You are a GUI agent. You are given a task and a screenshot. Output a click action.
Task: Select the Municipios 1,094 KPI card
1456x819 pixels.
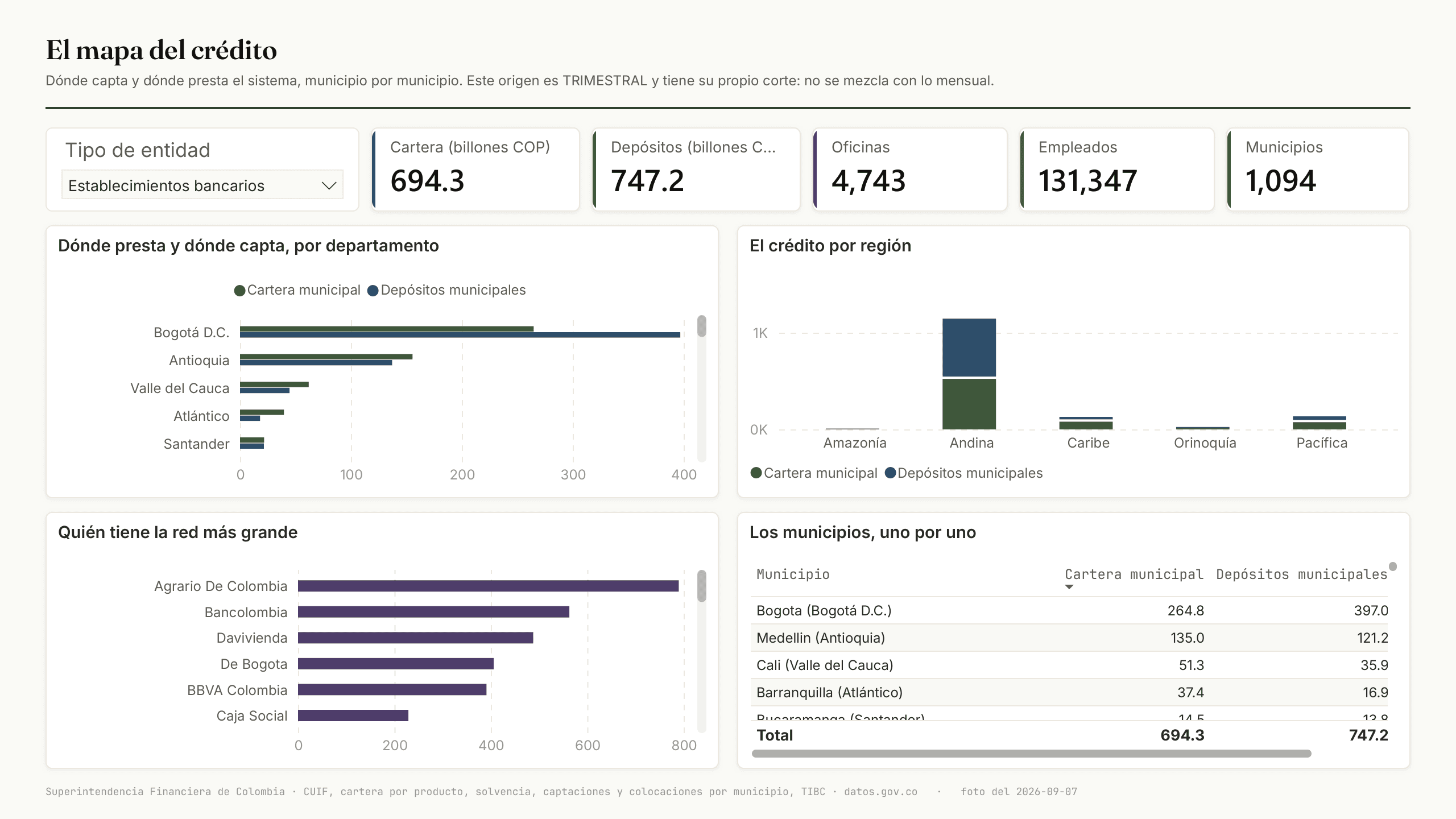[x=1318, y=169]
